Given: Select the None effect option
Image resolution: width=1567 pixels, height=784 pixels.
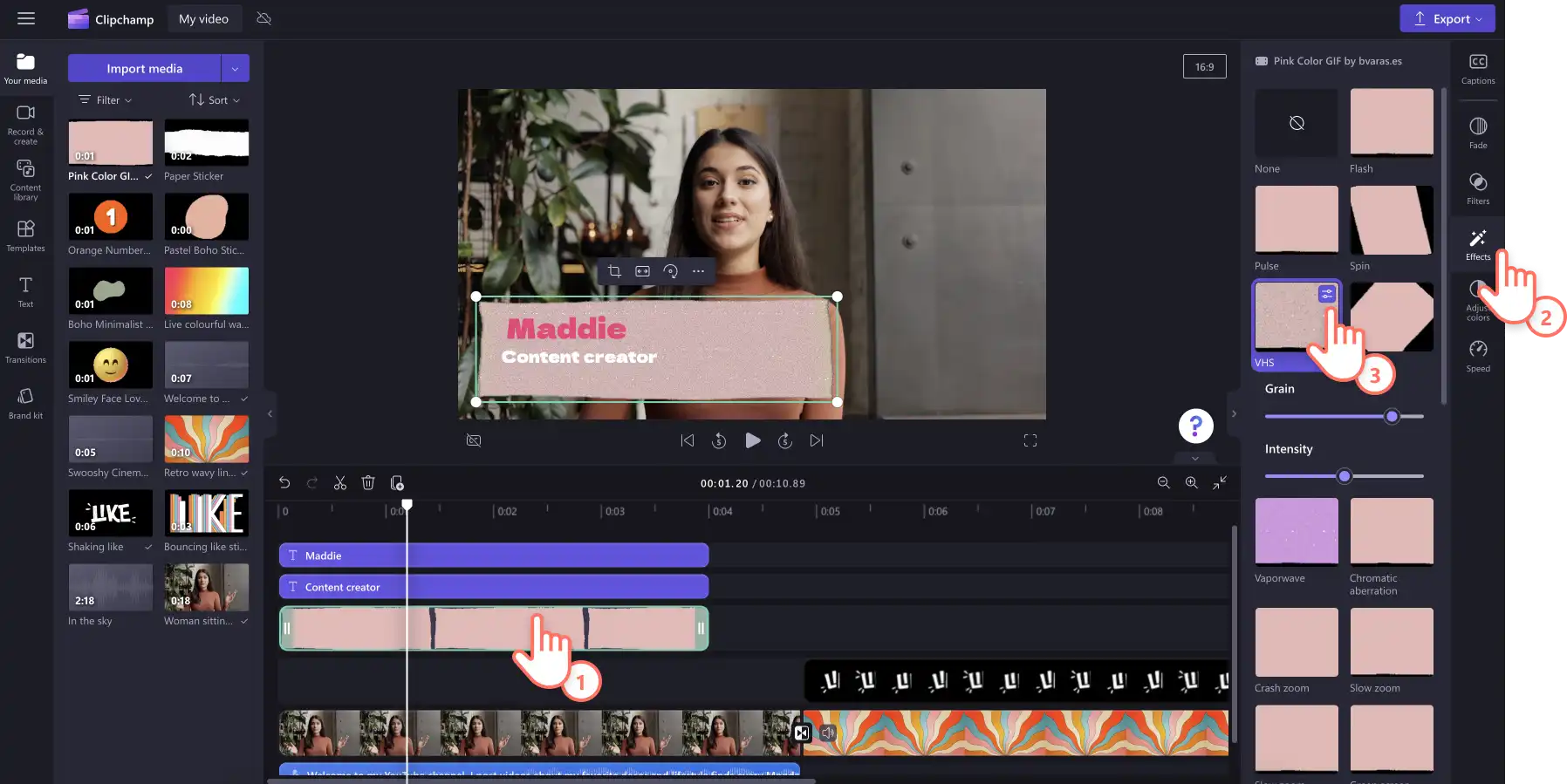Looking at the screenshot, I should (x=1297, y=123).
